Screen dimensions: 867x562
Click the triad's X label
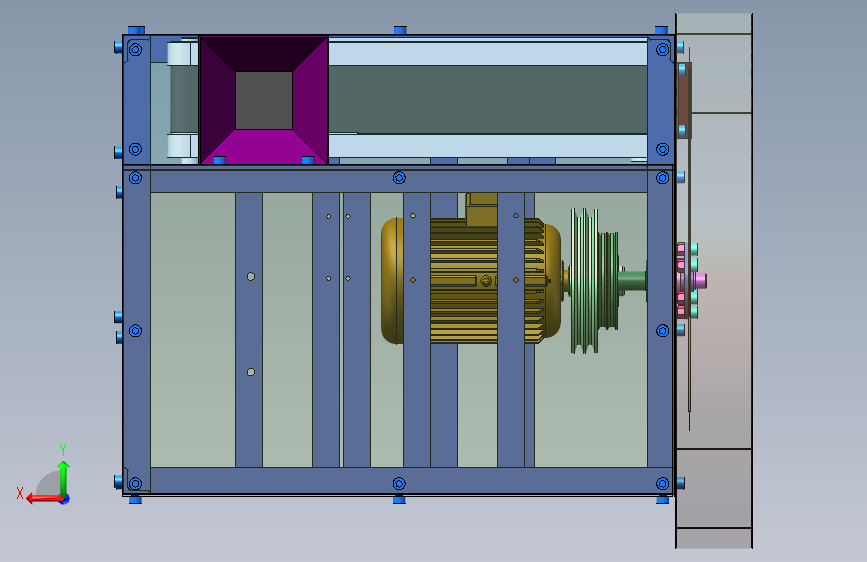point(20,493)
